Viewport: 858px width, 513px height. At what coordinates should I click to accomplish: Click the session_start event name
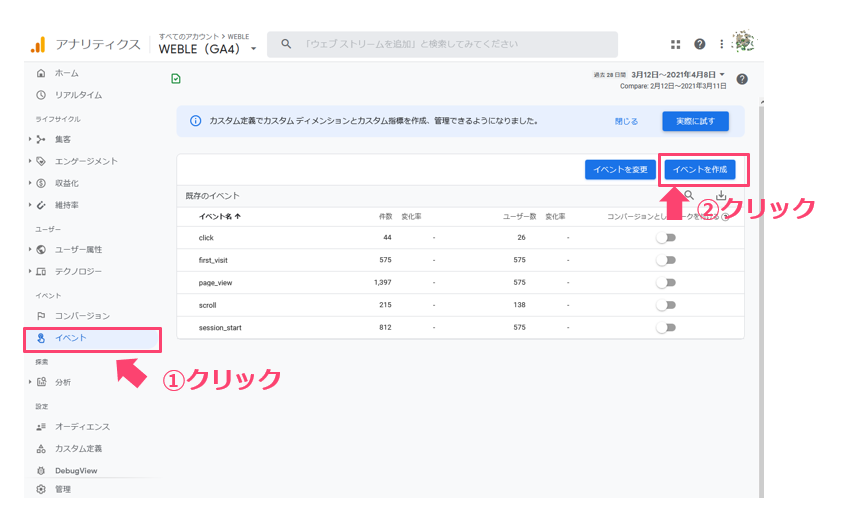point(220,328)
